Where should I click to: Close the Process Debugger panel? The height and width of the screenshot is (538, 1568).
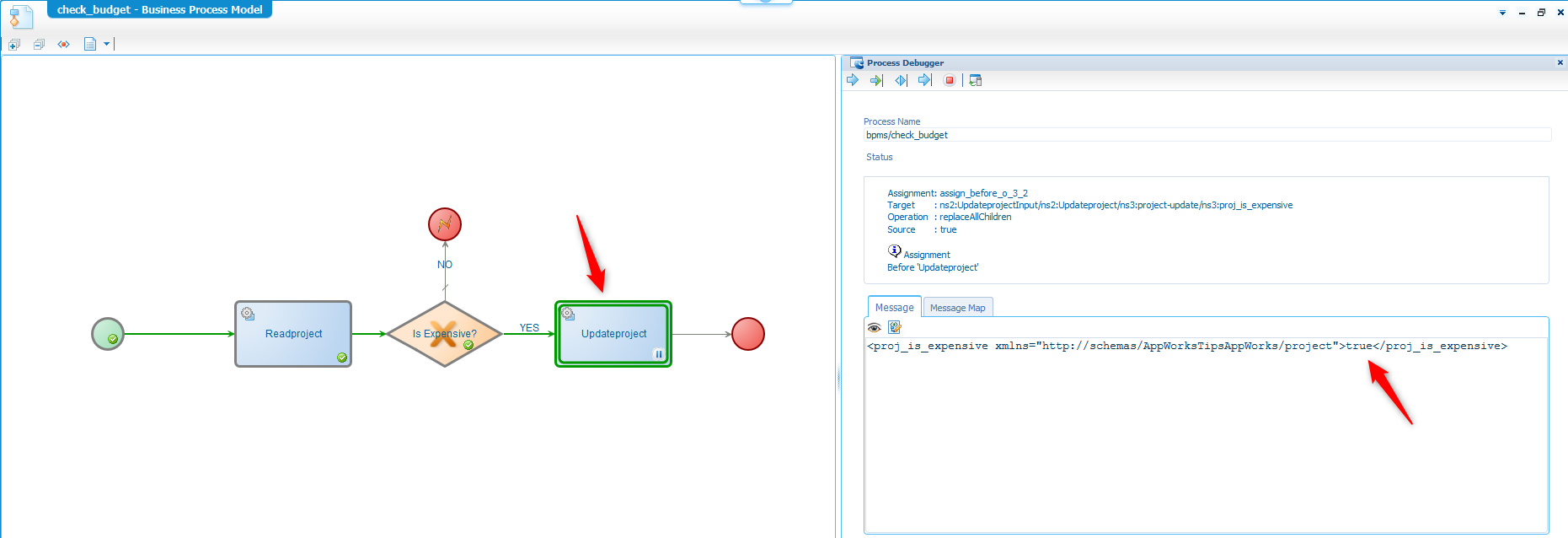coord(1560,62)
